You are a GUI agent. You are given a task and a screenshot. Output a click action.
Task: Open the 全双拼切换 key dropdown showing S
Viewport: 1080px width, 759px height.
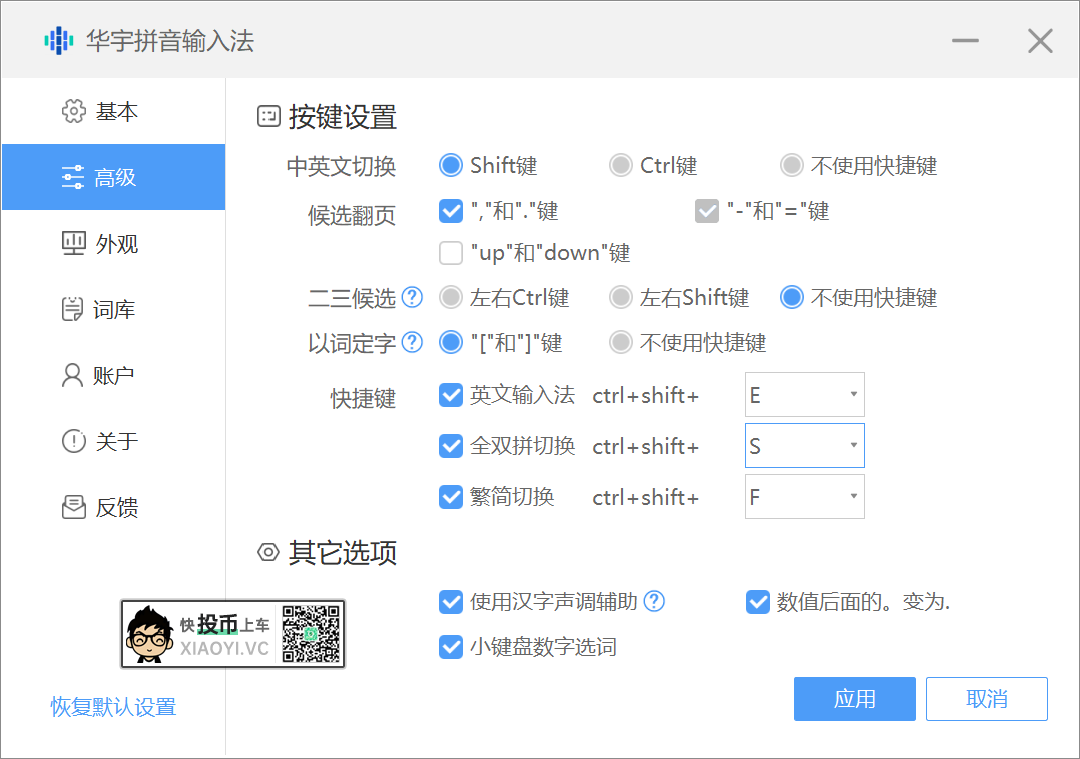tap(804, 446)
